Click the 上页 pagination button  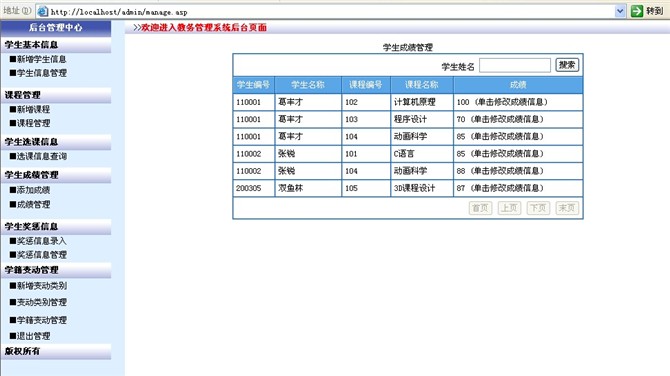pyautogui.click(x=509, y=208)
